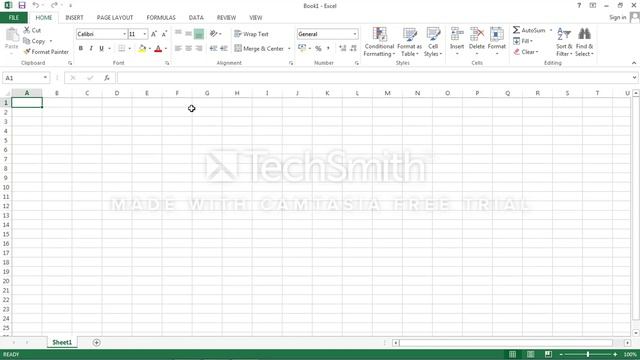The height and width of the screenshot is (360, 640).
Task: Activate Format Painter
Action: (x=46, y=52)
